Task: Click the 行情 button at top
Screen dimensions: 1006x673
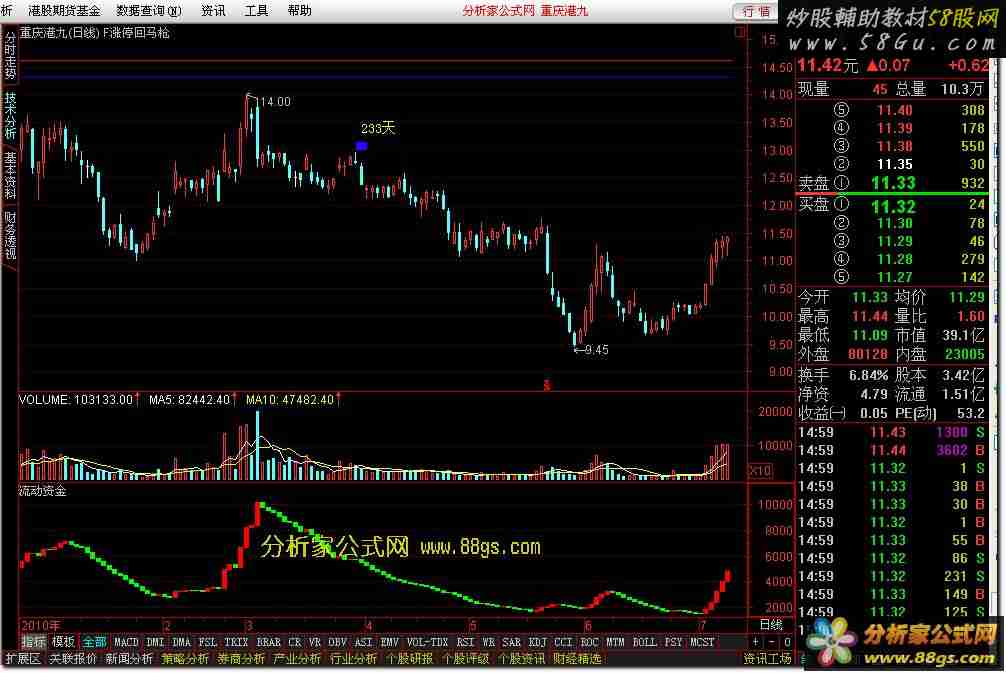Action: coord(756,11)
